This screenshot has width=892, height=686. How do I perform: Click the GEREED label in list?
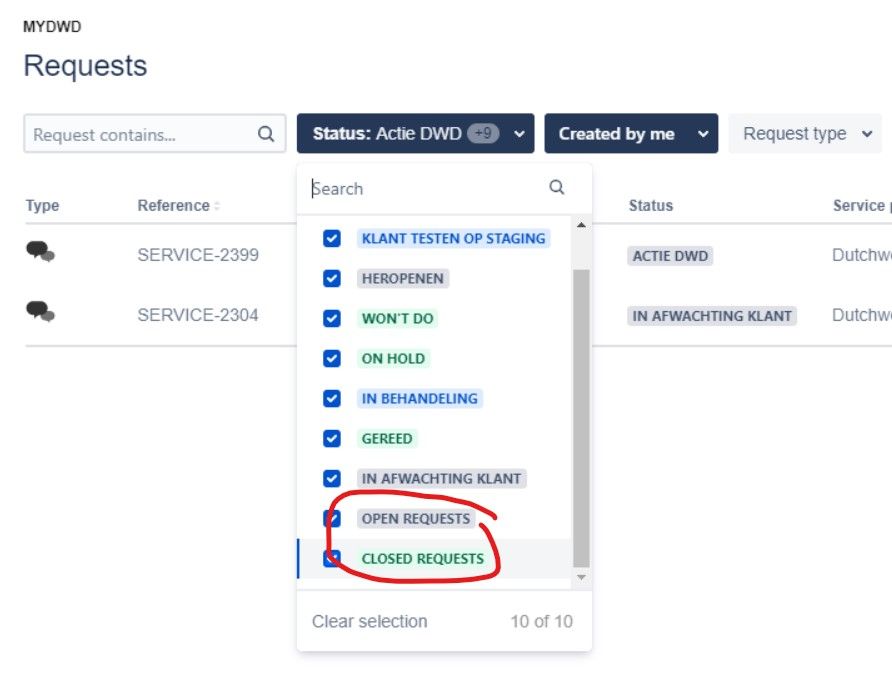387,439
